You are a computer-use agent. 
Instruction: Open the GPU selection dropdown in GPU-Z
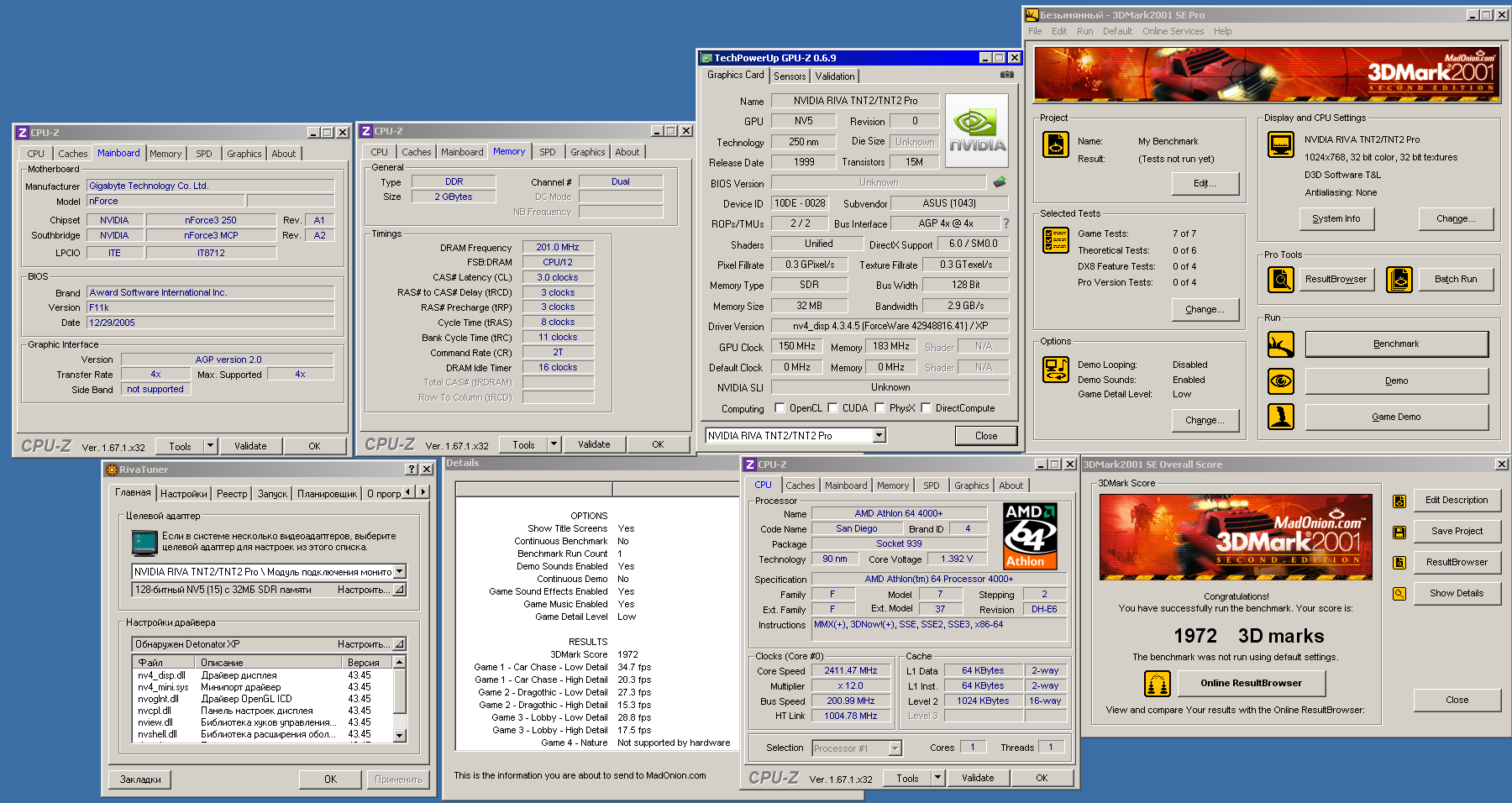(x=879, y=435)
